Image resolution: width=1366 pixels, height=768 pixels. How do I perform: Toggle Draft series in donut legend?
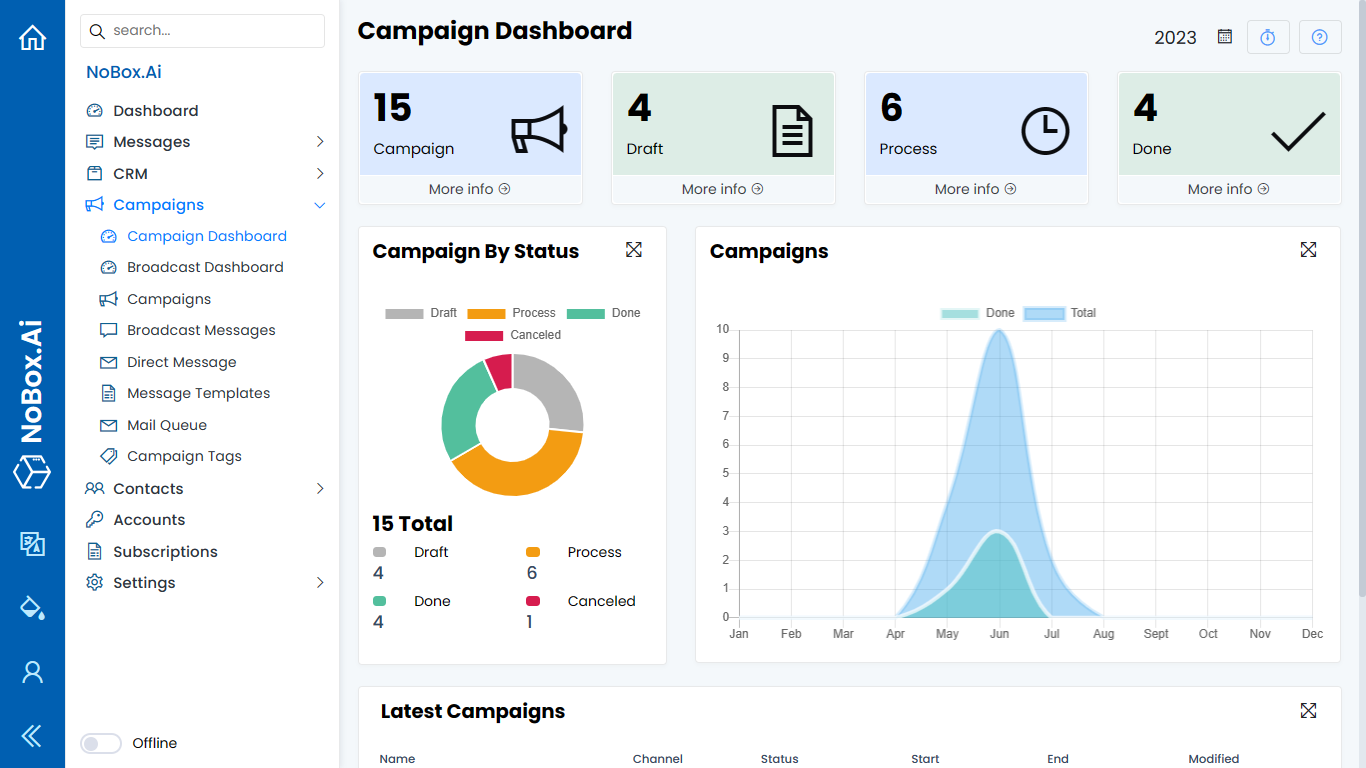pyautogui.click(x=421, y=313)
